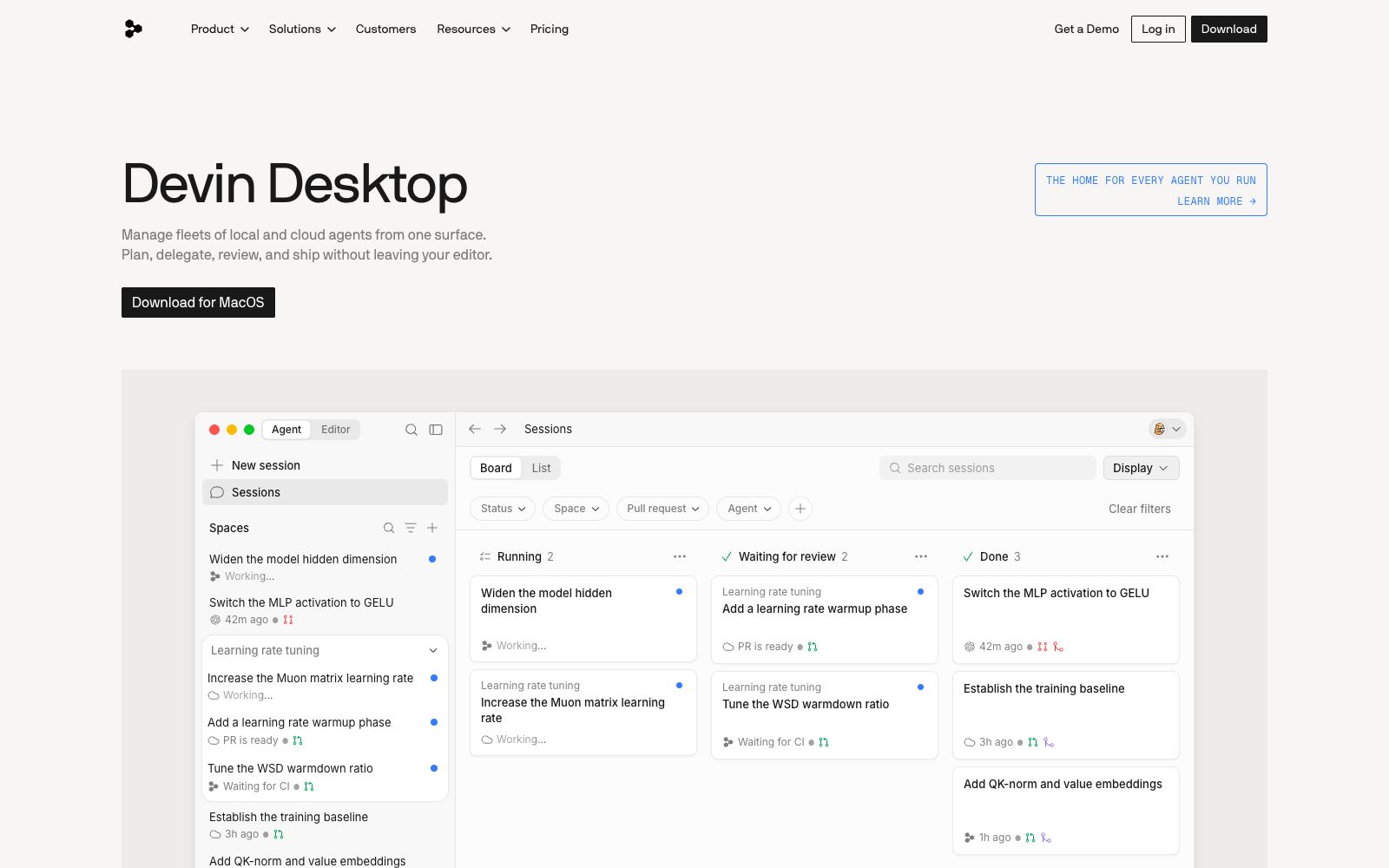
Task: Click the Spaces filter icon
Action: (411, 528)
